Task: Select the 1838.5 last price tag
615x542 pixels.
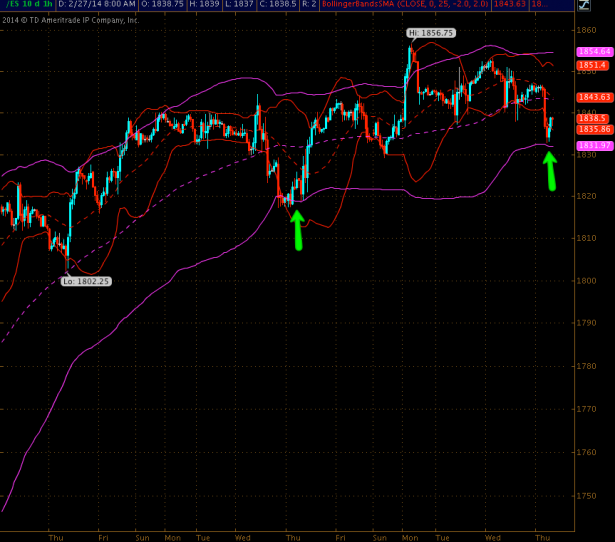Action: (x=593, y=118)
